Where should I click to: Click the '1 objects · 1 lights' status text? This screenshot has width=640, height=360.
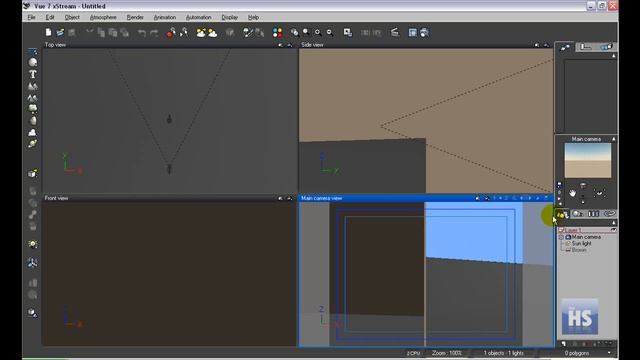(x=504, y=353)
